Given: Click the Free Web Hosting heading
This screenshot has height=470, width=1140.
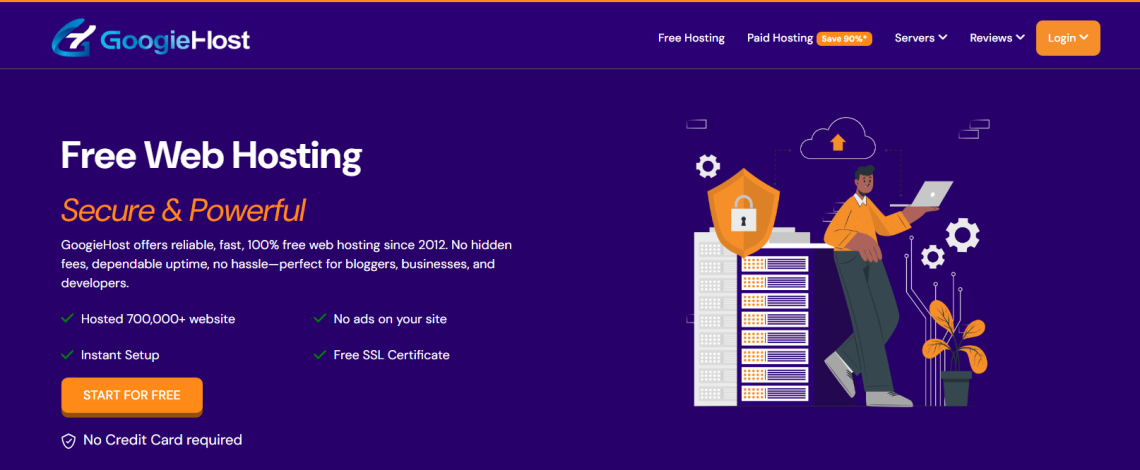Looking at the screenshot, I should (212, 155).
